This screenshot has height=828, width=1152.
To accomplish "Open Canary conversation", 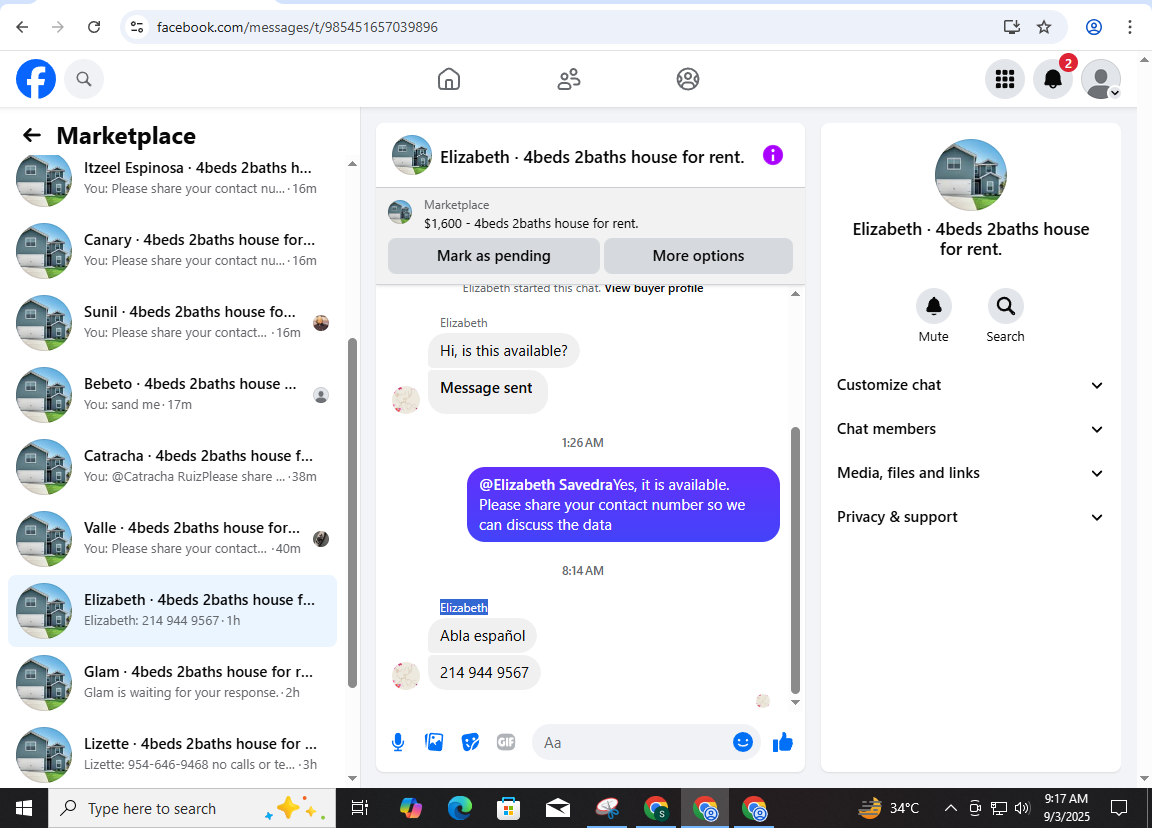I will coord(173,251).
